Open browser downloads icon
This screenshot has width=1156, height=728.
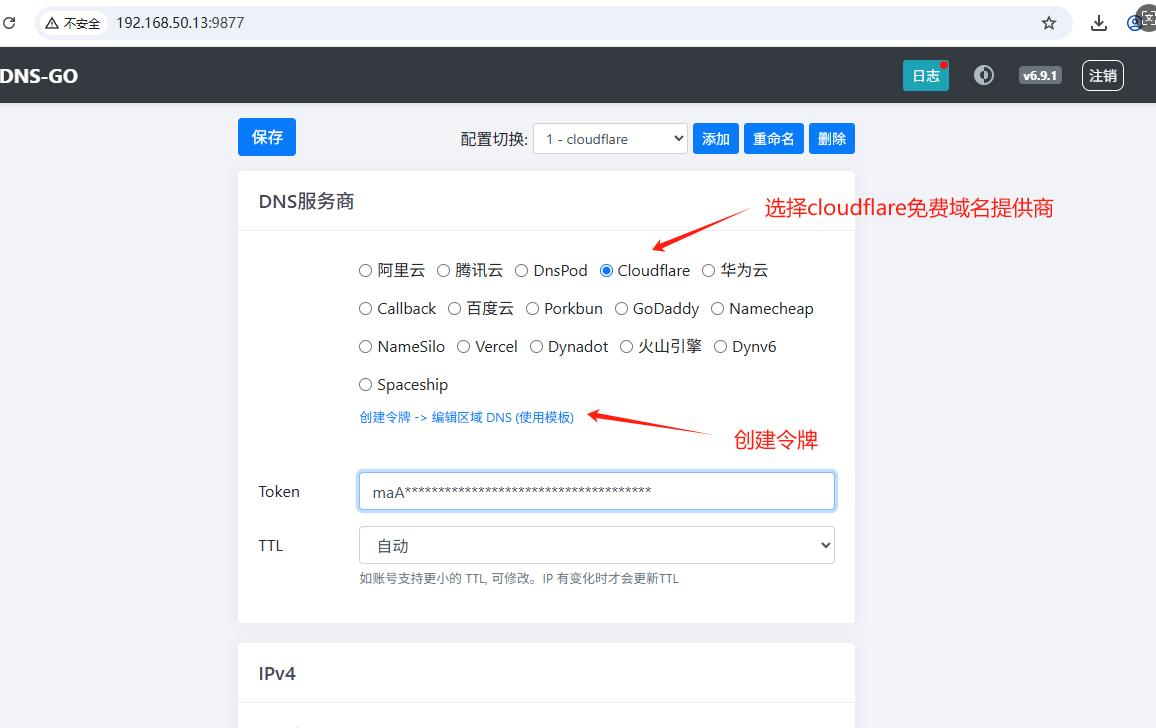coord(1098,23)
